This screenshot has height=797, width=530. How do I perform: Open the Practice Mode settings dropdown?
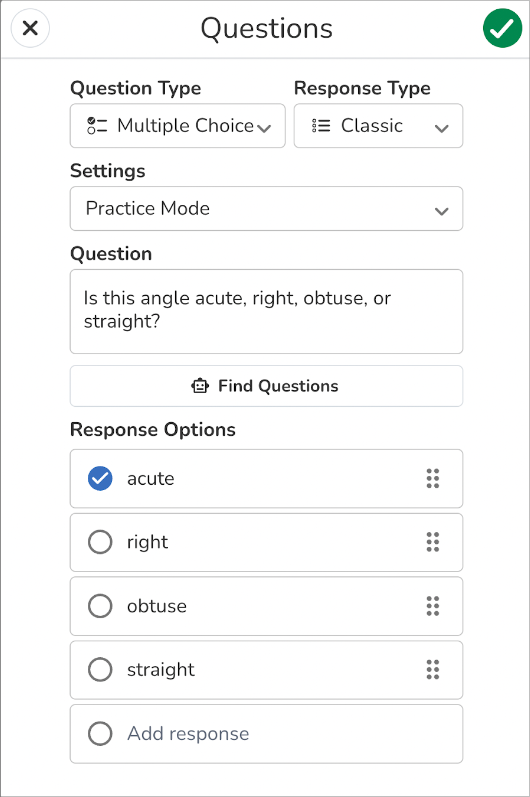point(266,208)
